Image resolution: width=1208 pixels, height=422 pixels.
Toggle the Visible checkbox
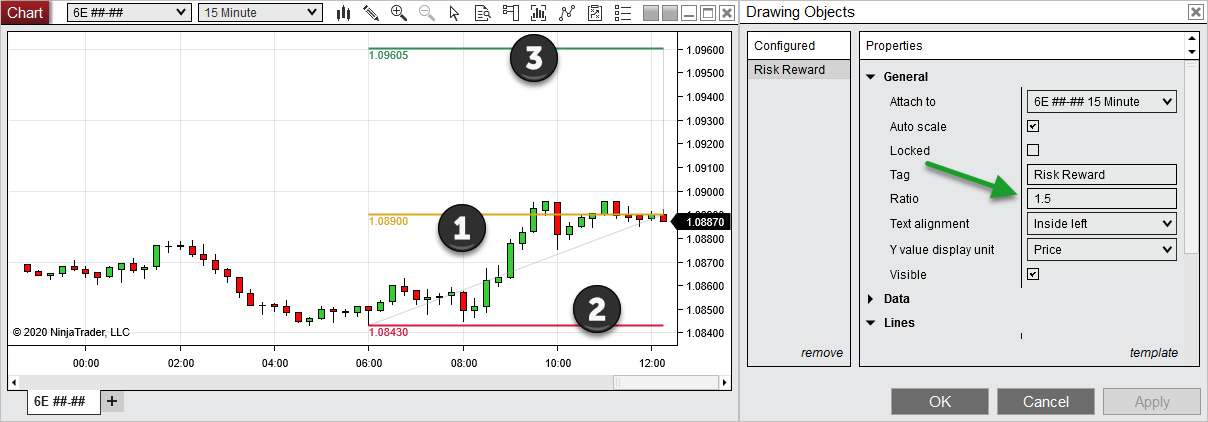click(1033, 274)
